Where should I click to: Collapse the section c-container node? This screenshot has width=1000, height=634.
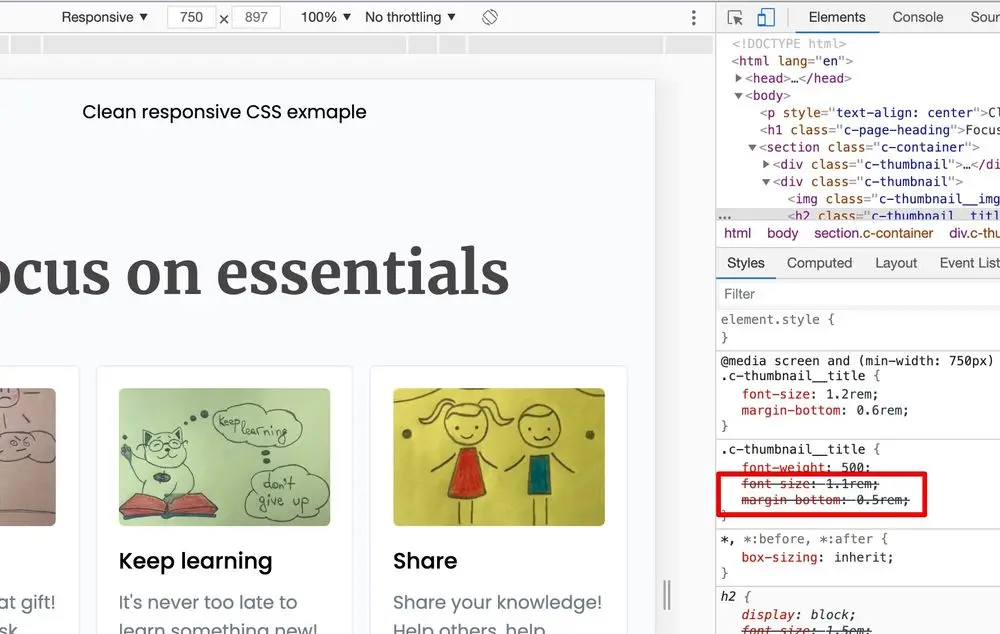(x=753, y=147)
